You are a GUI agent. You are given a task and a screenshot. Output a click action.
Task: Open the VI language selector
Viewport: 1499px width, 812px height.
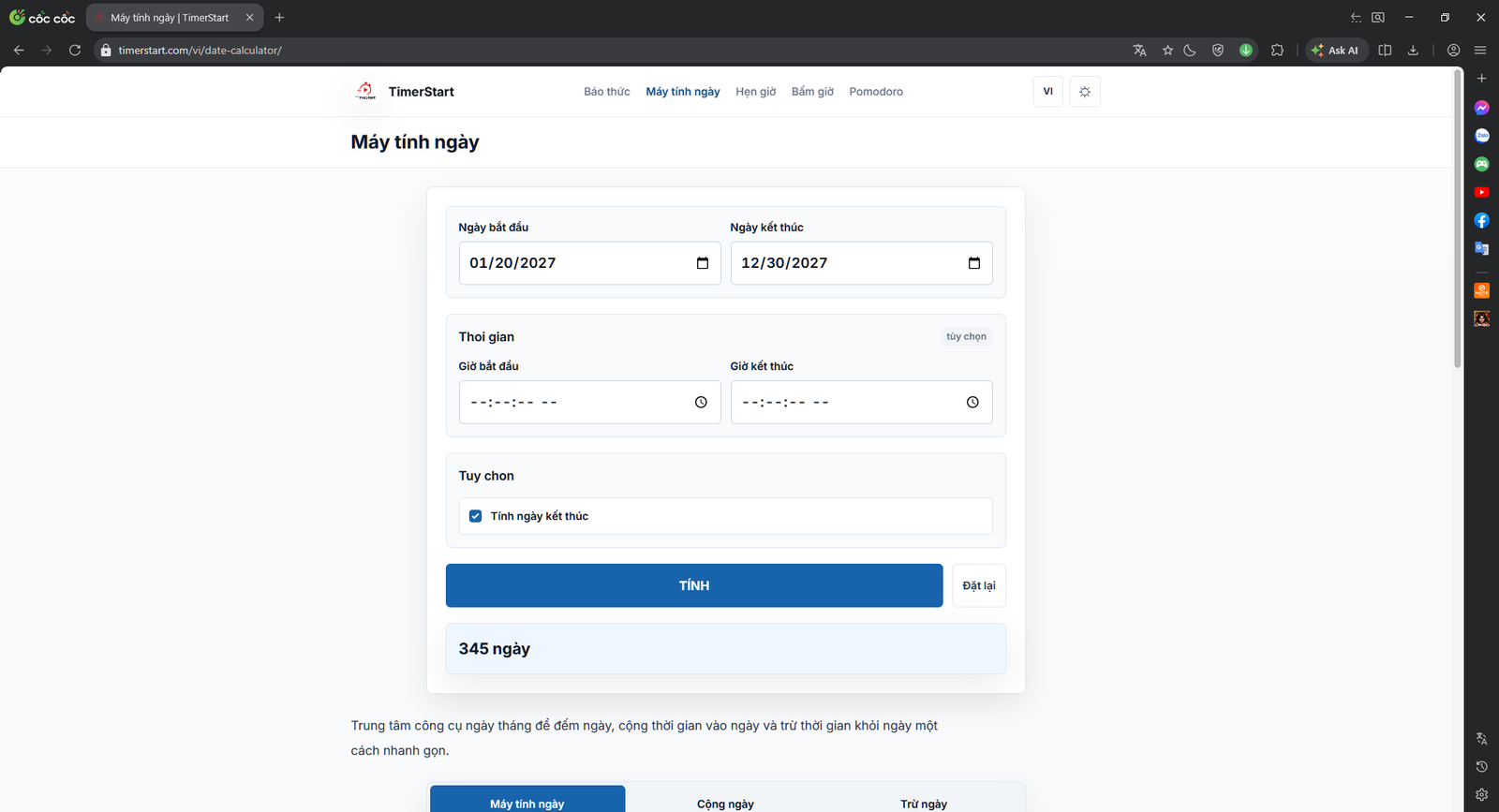pos(1048,92)
